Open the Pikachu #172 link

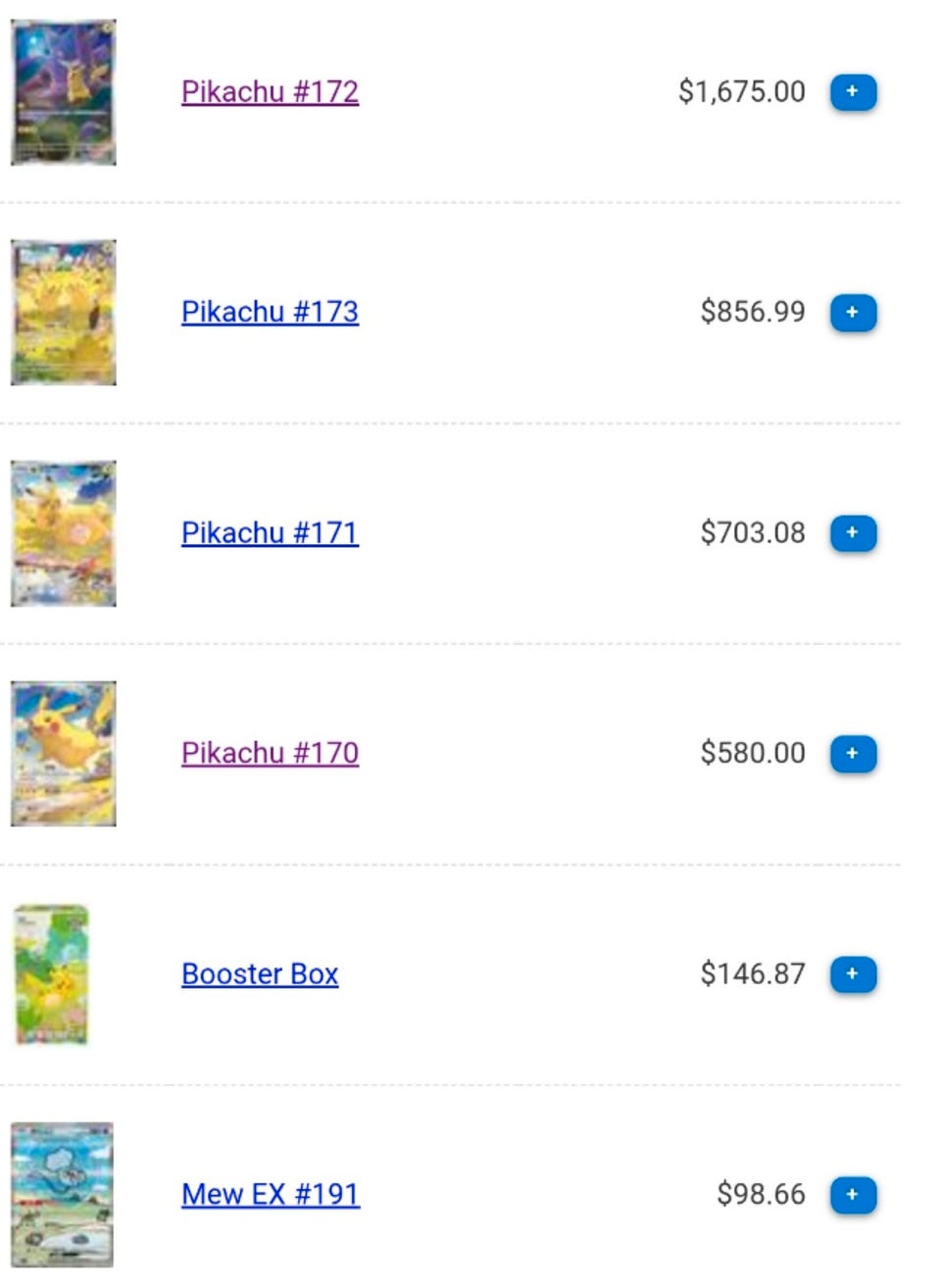pyautogui.click(x=270, y=92)
